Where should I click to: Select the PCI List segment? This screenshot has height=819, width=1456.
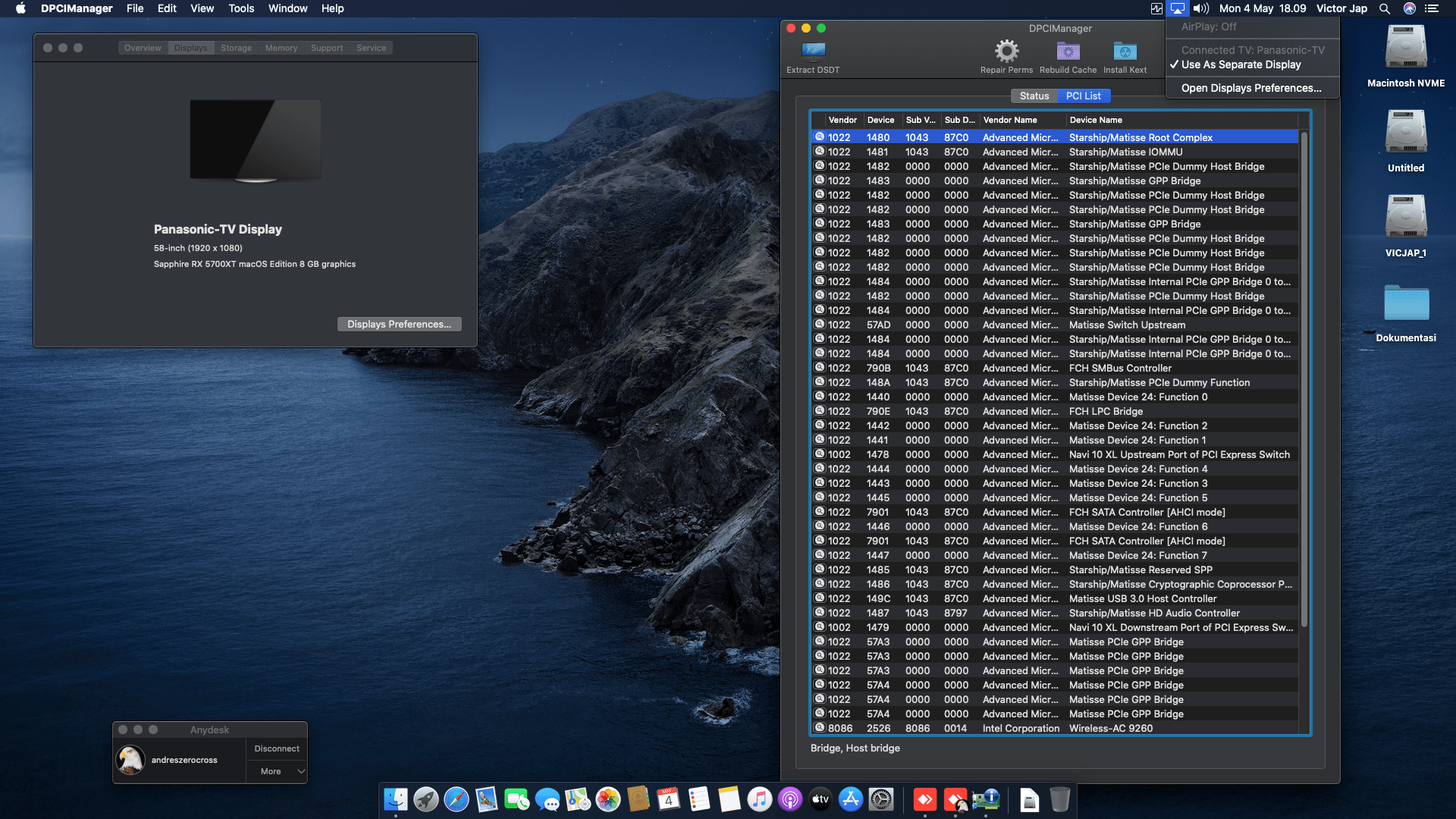pyautogui.click(x=1083, y=96)
